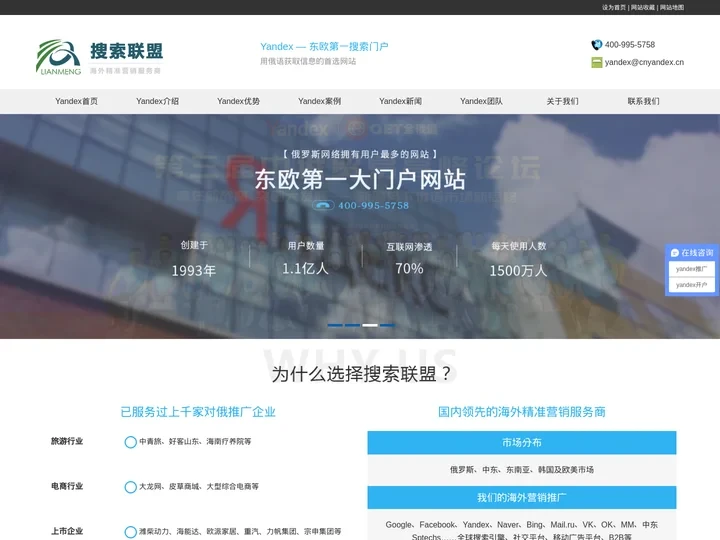The image size is (720, 540).
Task: Click the 70% internet penetration statistic
Action: 409,268
